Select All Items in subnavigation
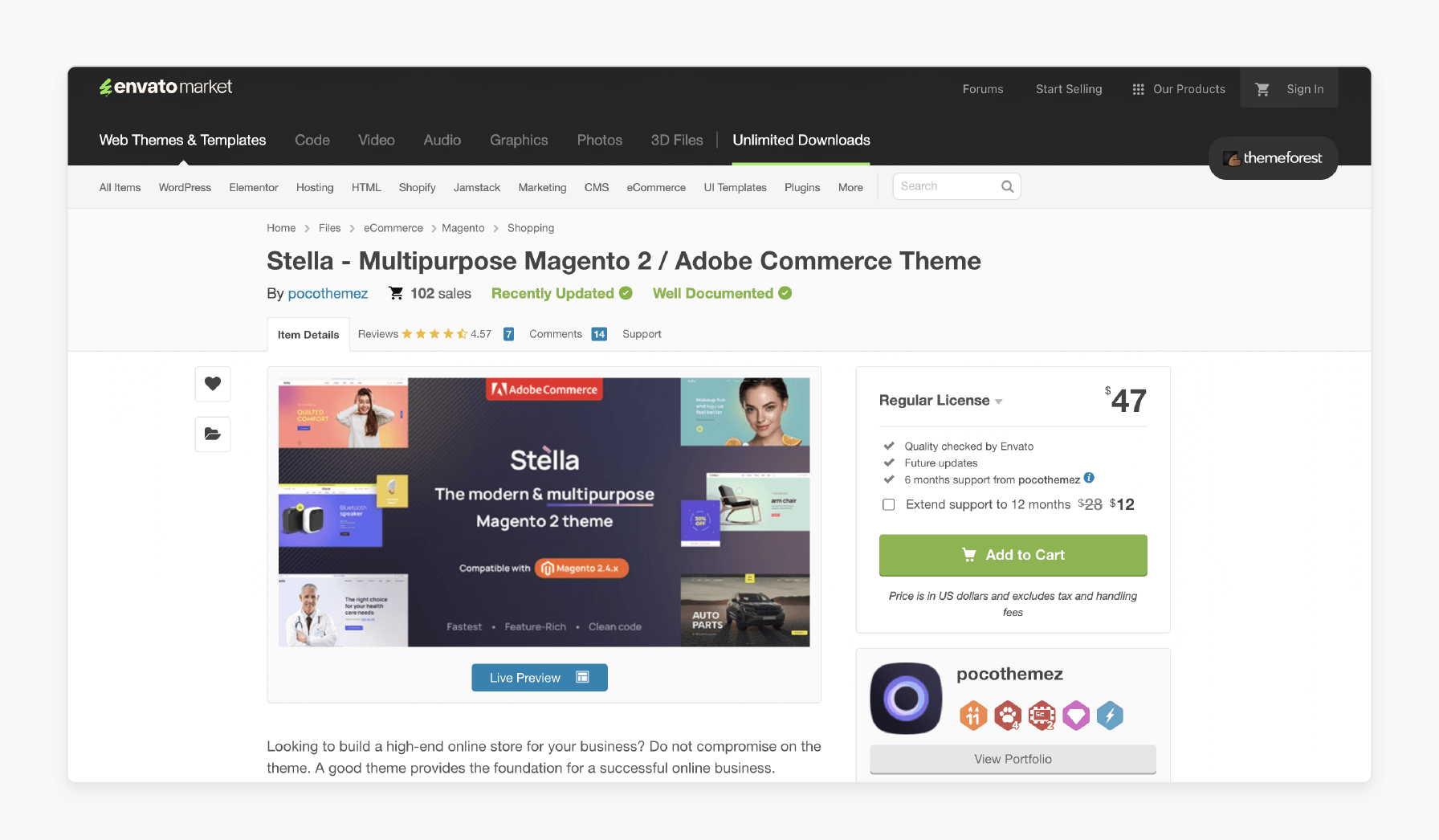This screenshot has width=1439, height=840. [x=120, y=187]
